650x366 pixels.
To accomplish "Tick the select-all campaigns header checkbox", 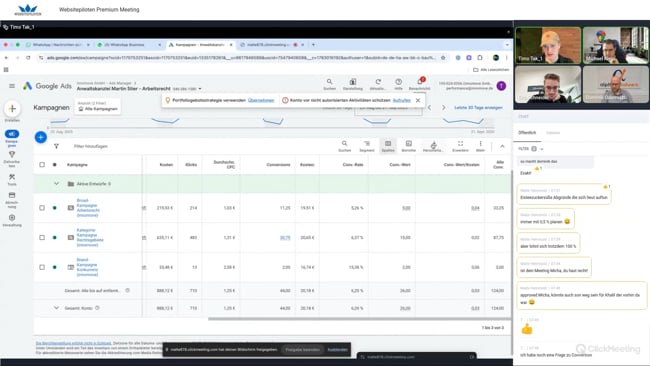I will pos(42,165).
